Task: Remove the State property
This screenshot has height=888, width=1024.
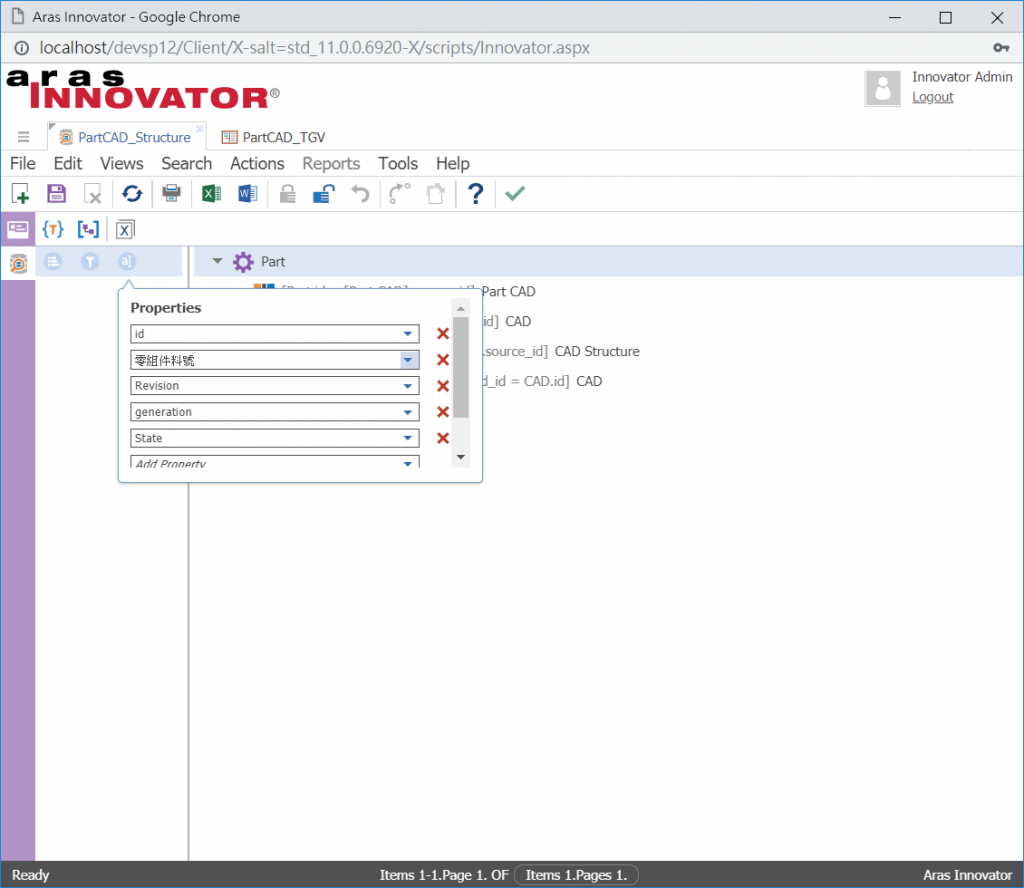Action: pyautogui.click(x=443, y=438)
